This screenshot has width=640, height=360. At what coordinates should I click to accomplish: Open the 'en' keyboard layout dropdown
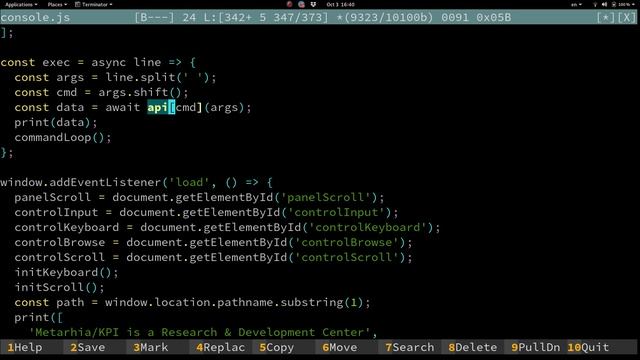[x=576, y=4]
